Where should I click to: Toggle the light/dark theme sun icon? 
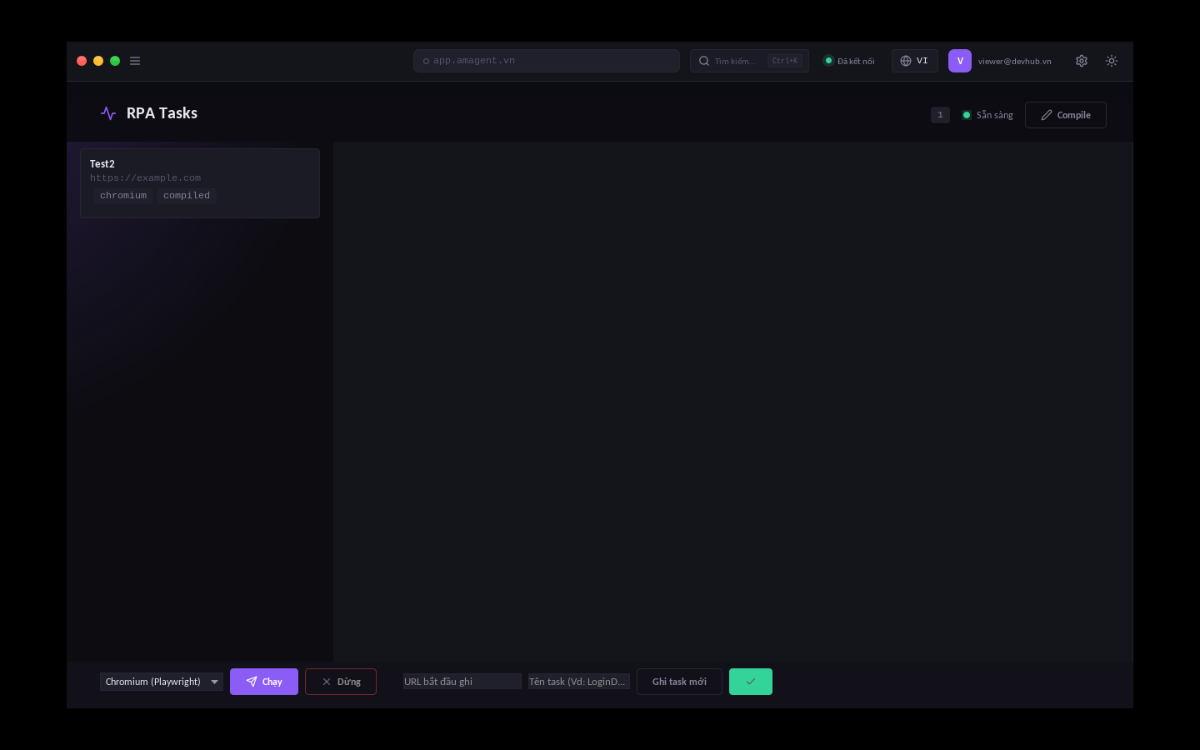(1111, 61)
